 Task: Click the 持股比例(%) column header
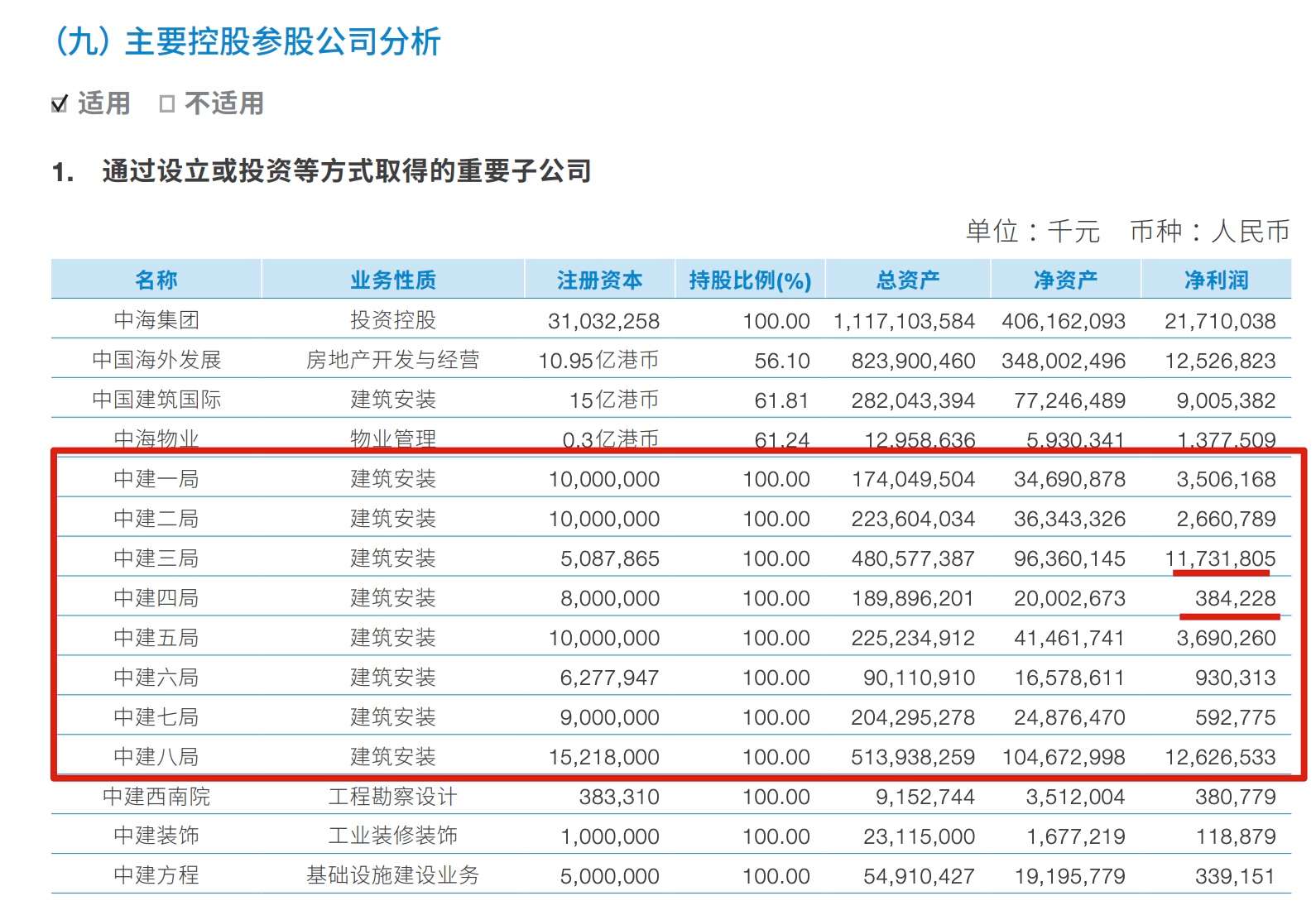[x=750, y=280]
